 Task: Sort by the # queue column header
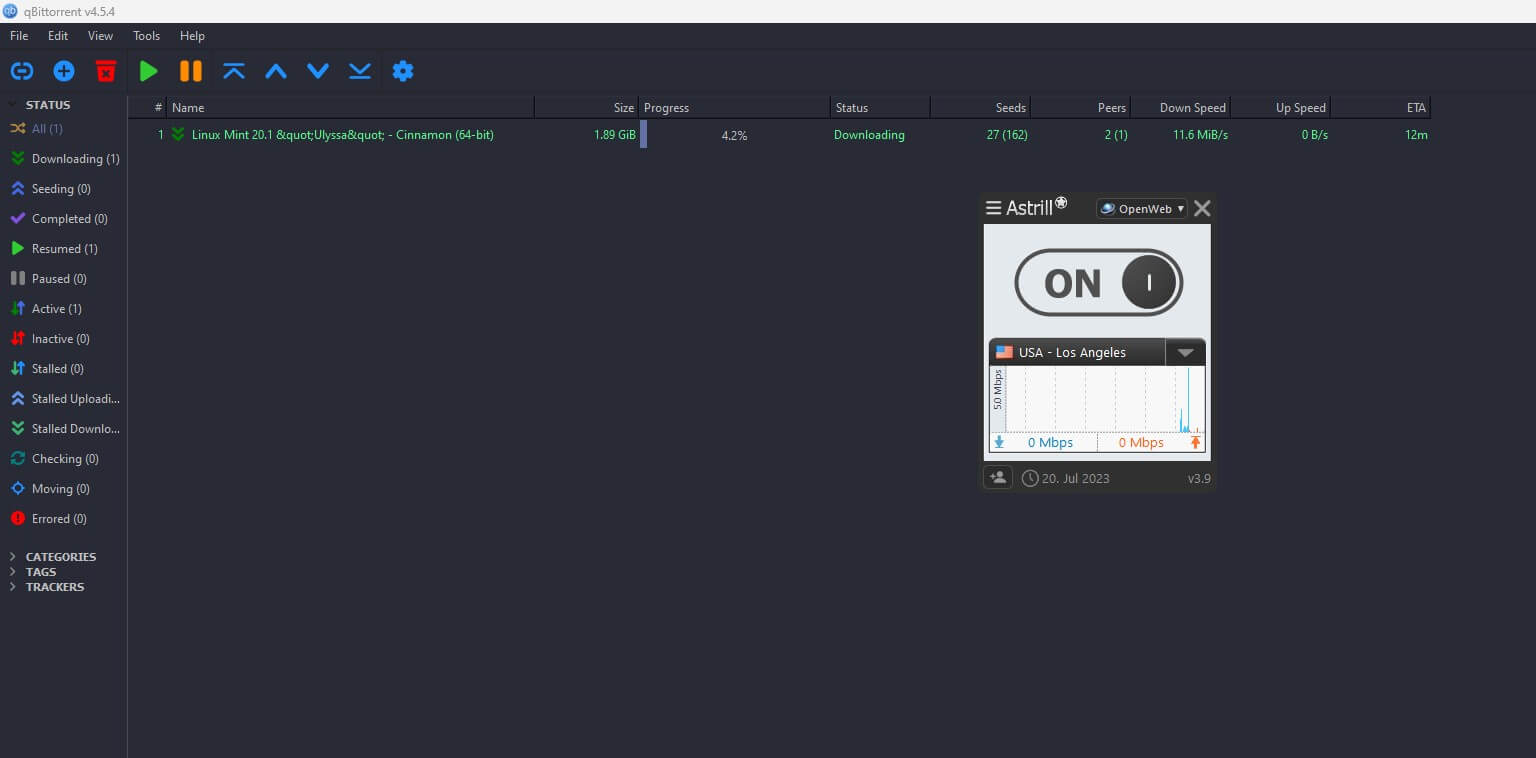coord(148,108)
